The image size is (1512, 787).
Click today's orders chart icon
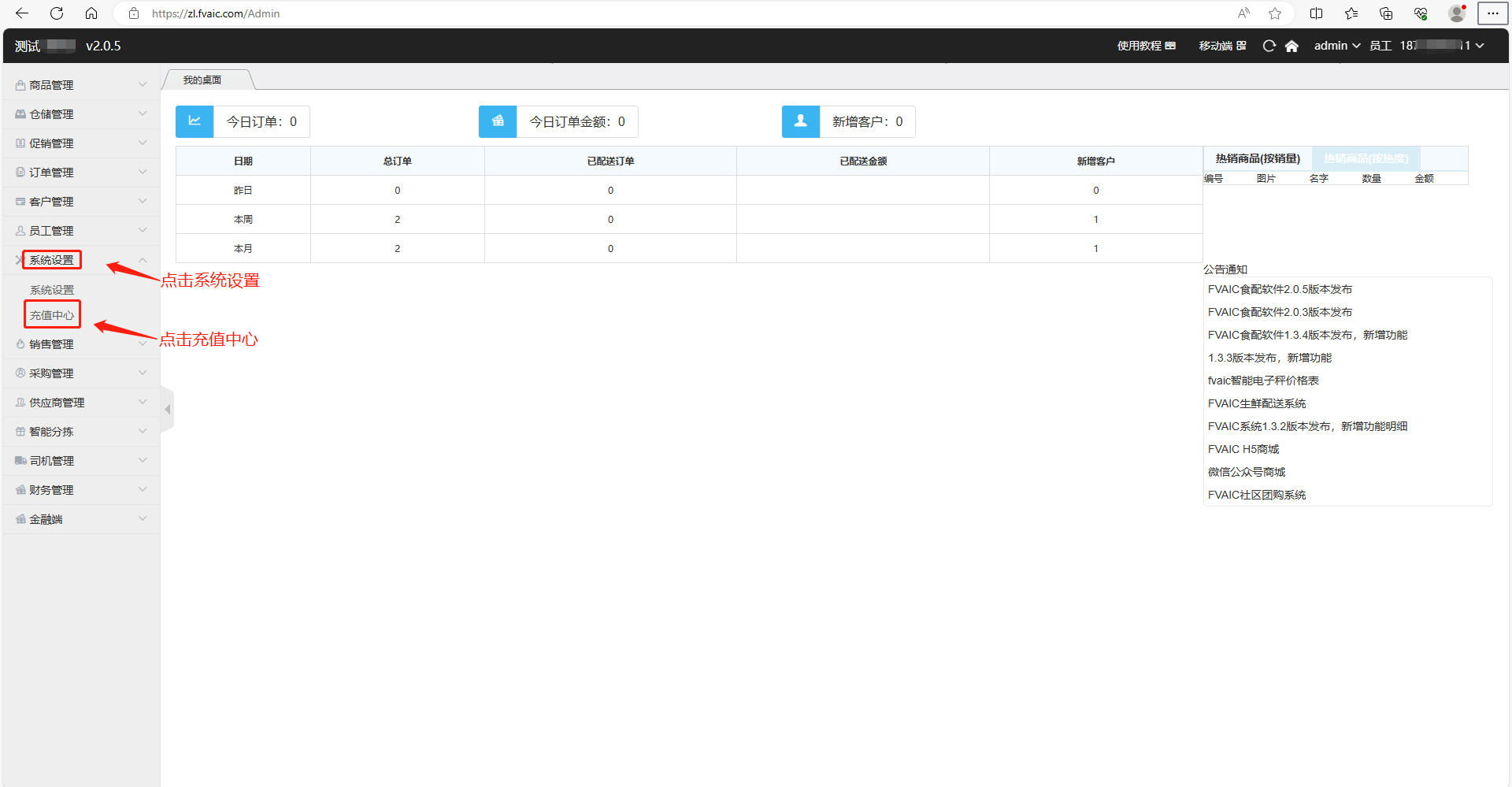click(x=195, y=121)
